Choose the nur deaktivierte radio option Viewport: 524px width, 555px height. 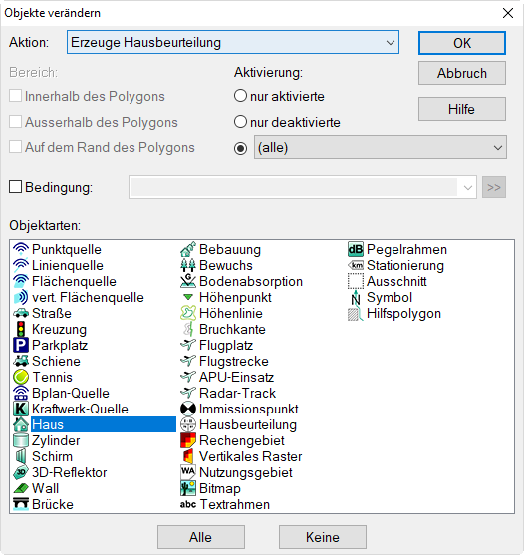tap(240, 122)
